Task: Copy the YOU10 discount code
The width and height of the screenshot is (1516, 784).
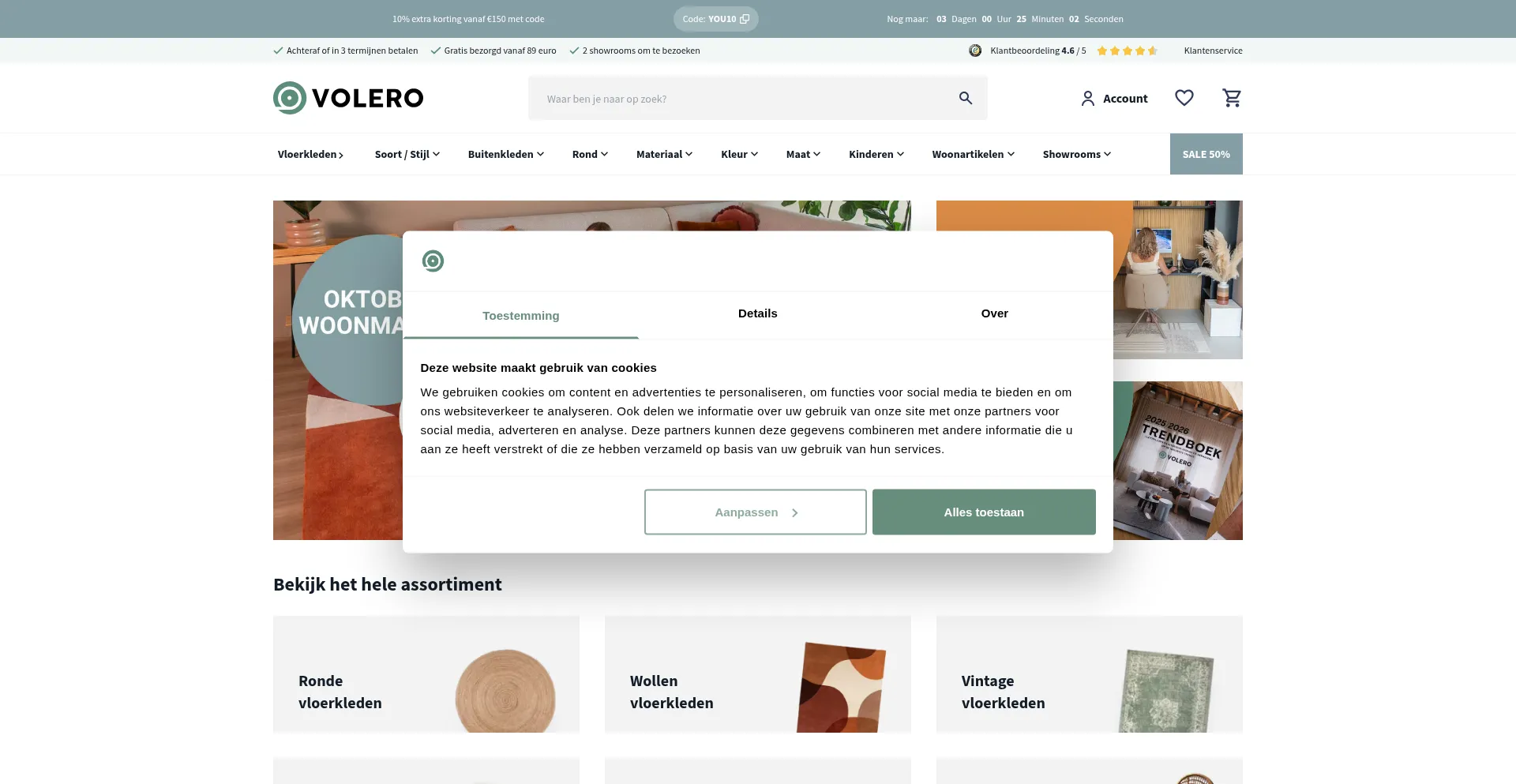Action: point(715,19)
